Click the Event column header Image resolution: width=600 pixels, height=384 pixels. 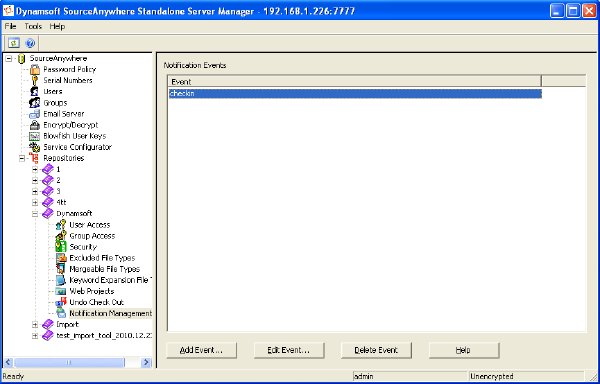point(354,81)
